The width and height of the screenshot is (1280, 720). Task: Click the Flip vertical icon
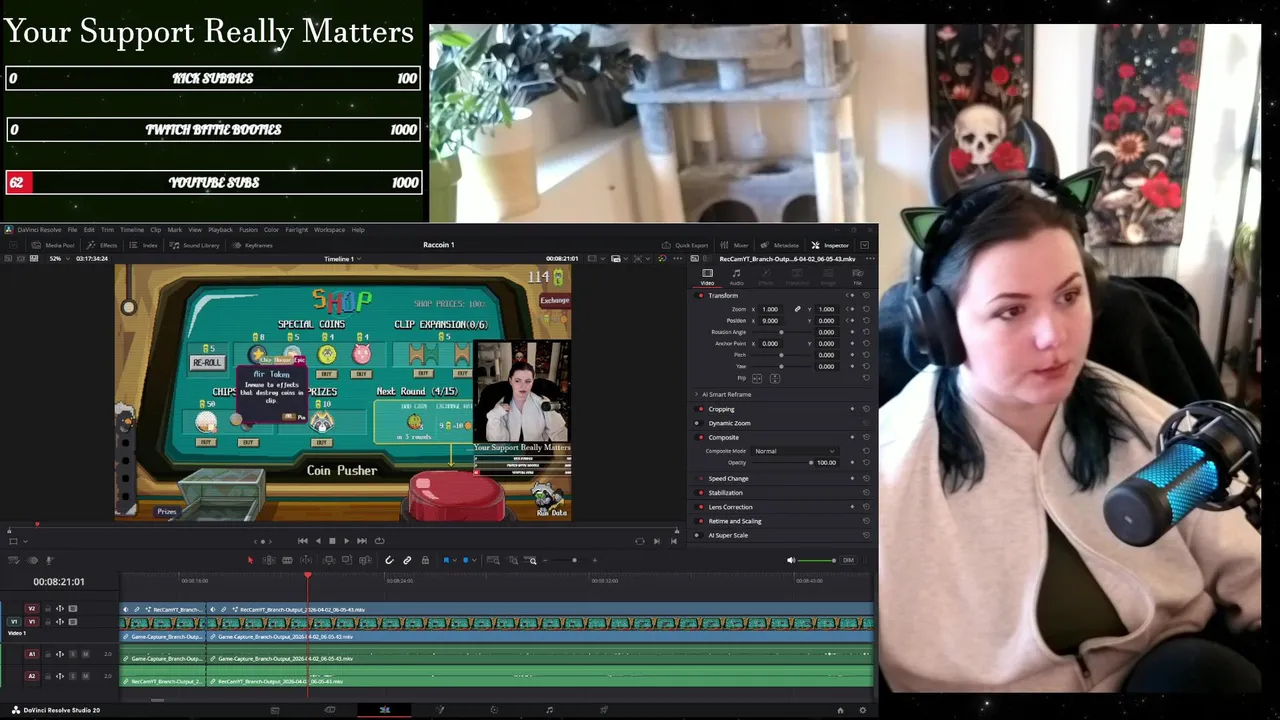tap(775, 378)
